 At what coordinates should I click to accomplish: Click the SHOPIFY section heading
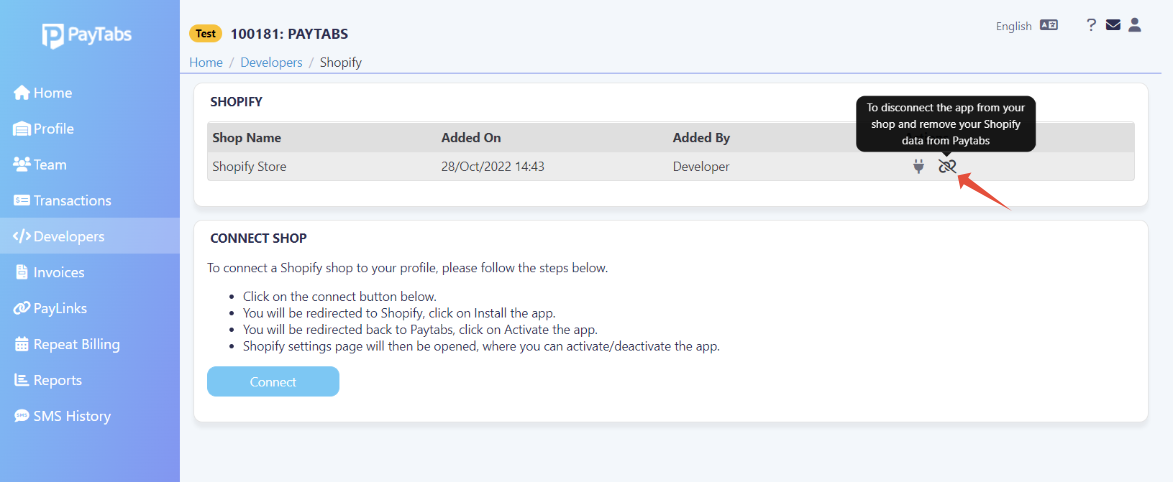pyautogui.click(x=236, y=102)
